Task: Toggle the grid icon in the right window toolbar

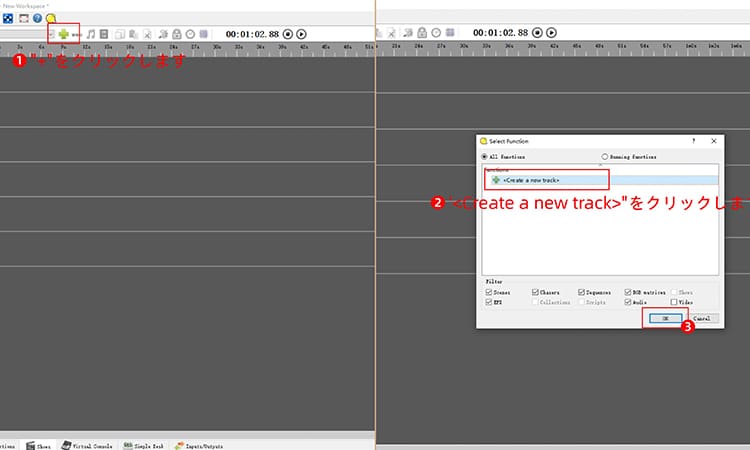Action: (x=450, y=33)
